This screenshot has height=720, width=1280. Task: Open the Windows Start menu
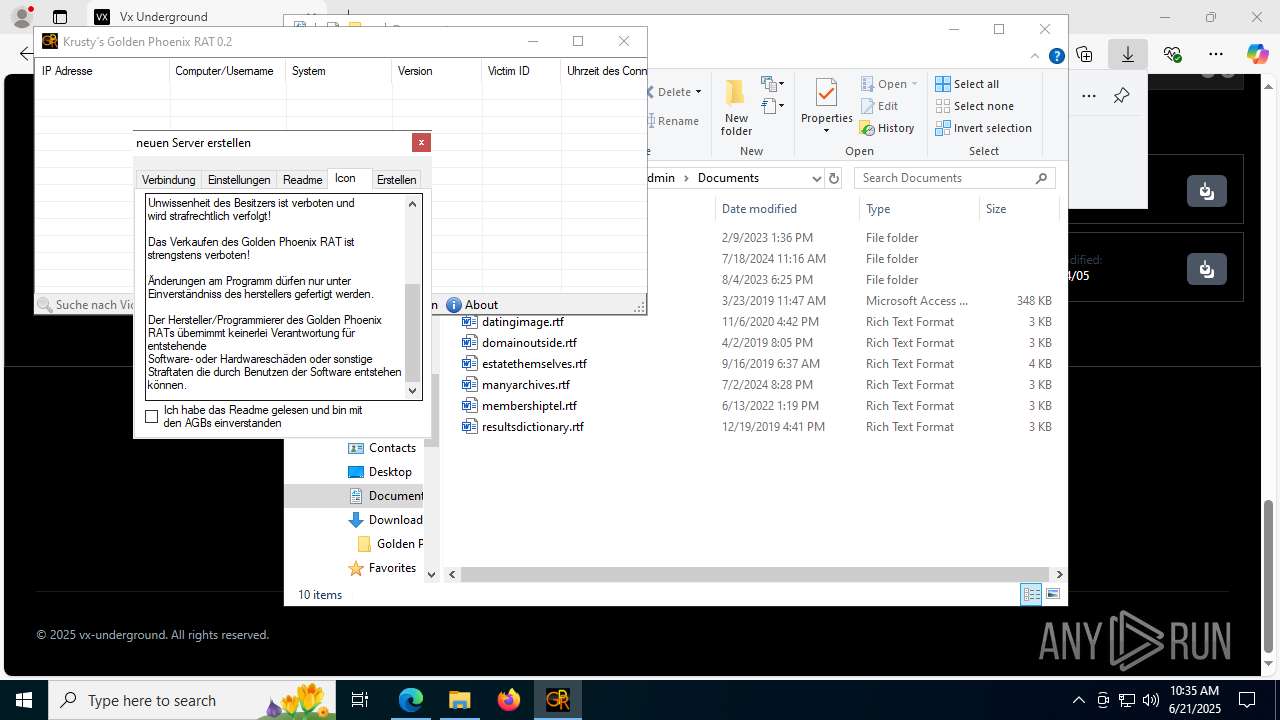click(24, 700)
